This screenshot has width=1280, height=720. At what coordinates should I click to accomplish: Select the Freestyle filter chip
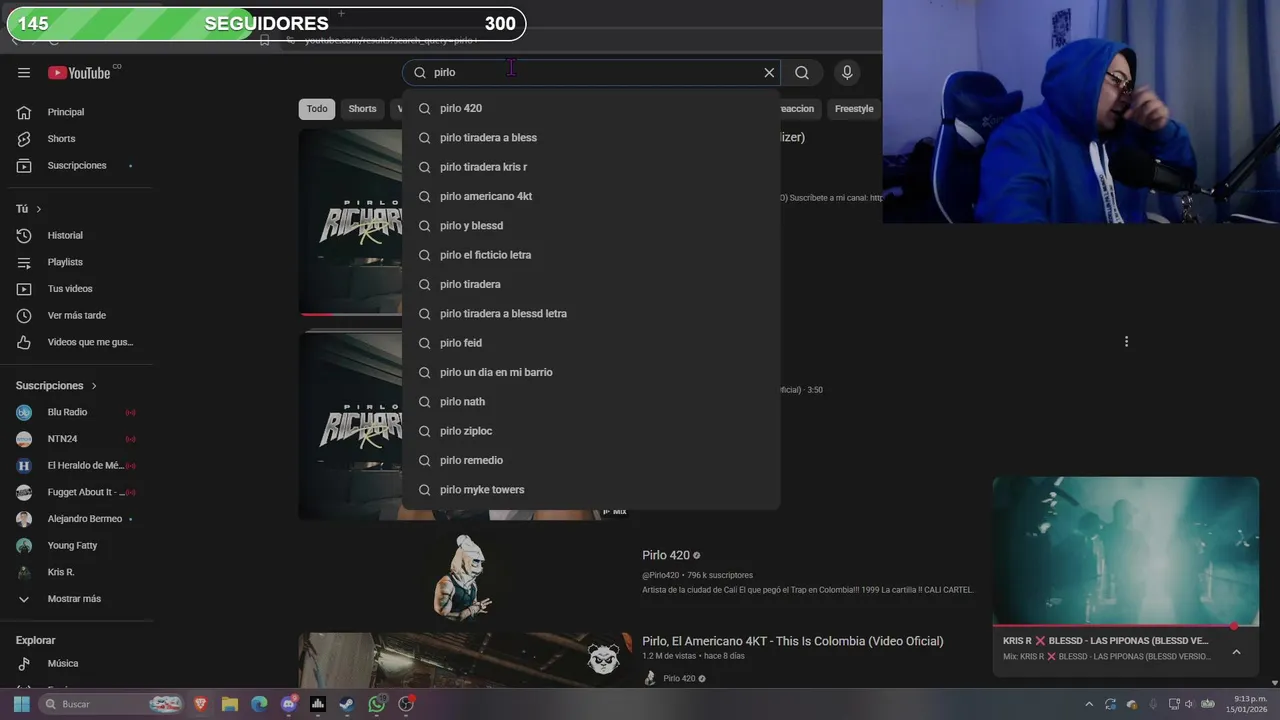[x=854, y=109]
